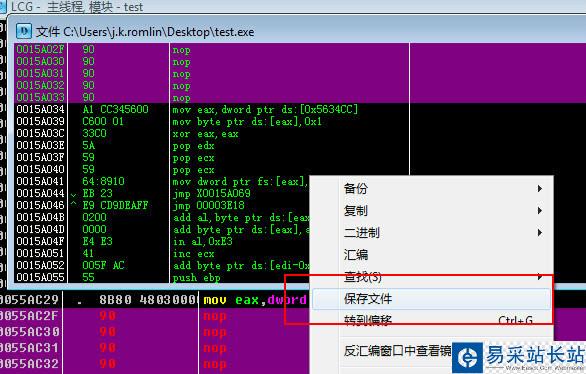Screen dimensions: 586x374
Task: Select address row 0015A052
Action: [40, 265]
